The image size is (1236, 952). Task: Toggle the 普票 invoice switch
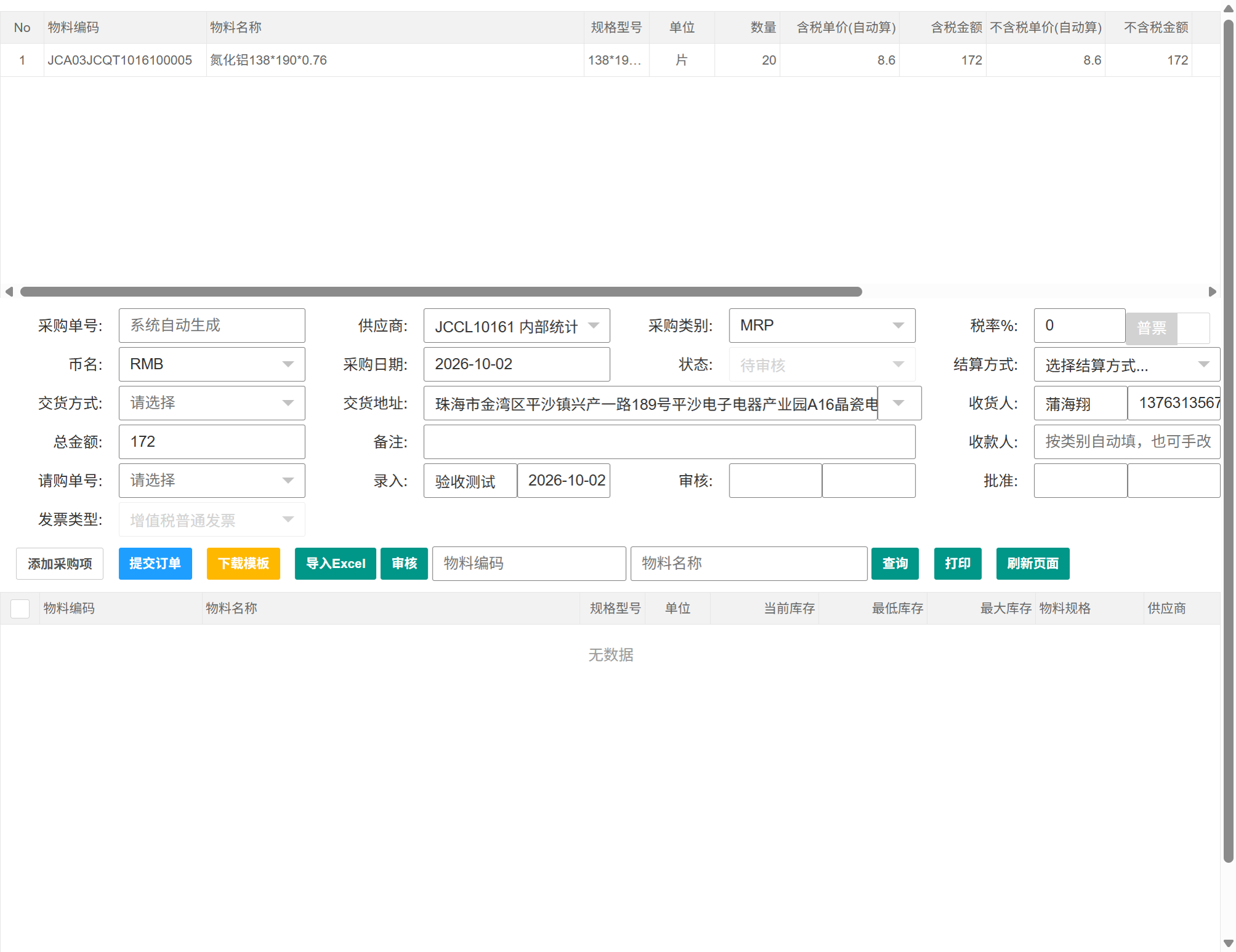(x=1168, y=328)
